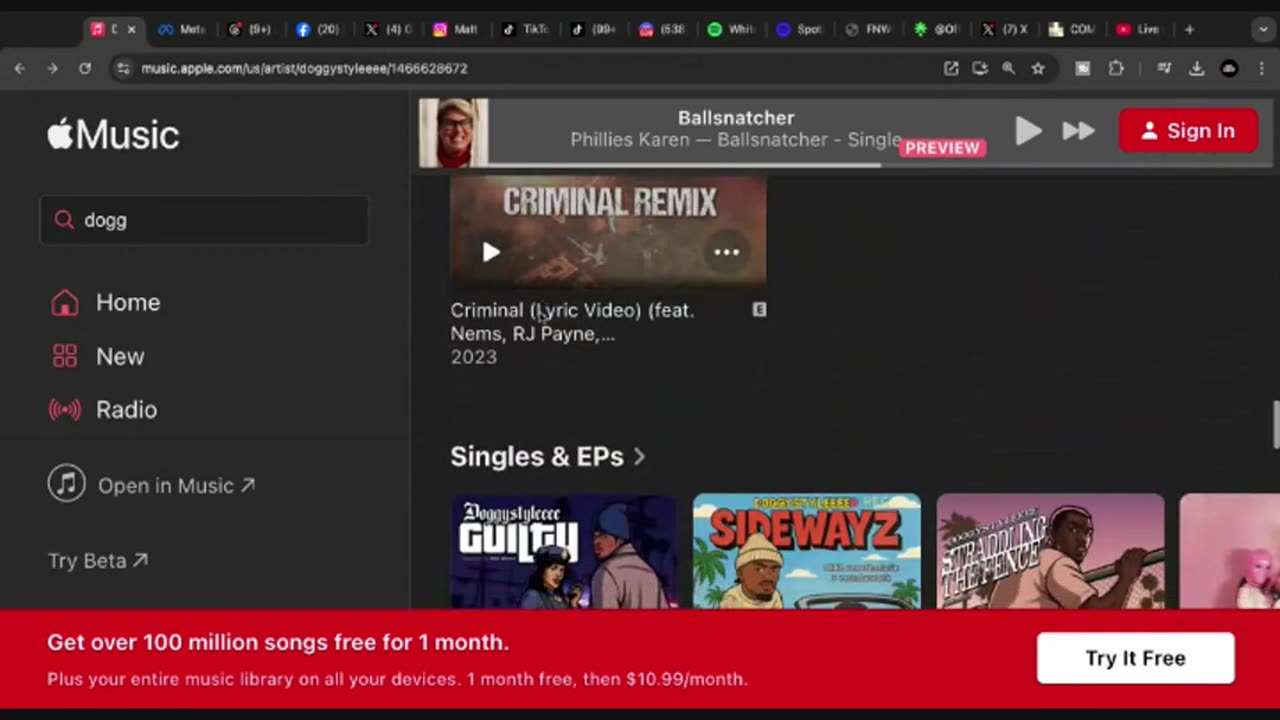Click the extension icon left of puzzle

1083,68
